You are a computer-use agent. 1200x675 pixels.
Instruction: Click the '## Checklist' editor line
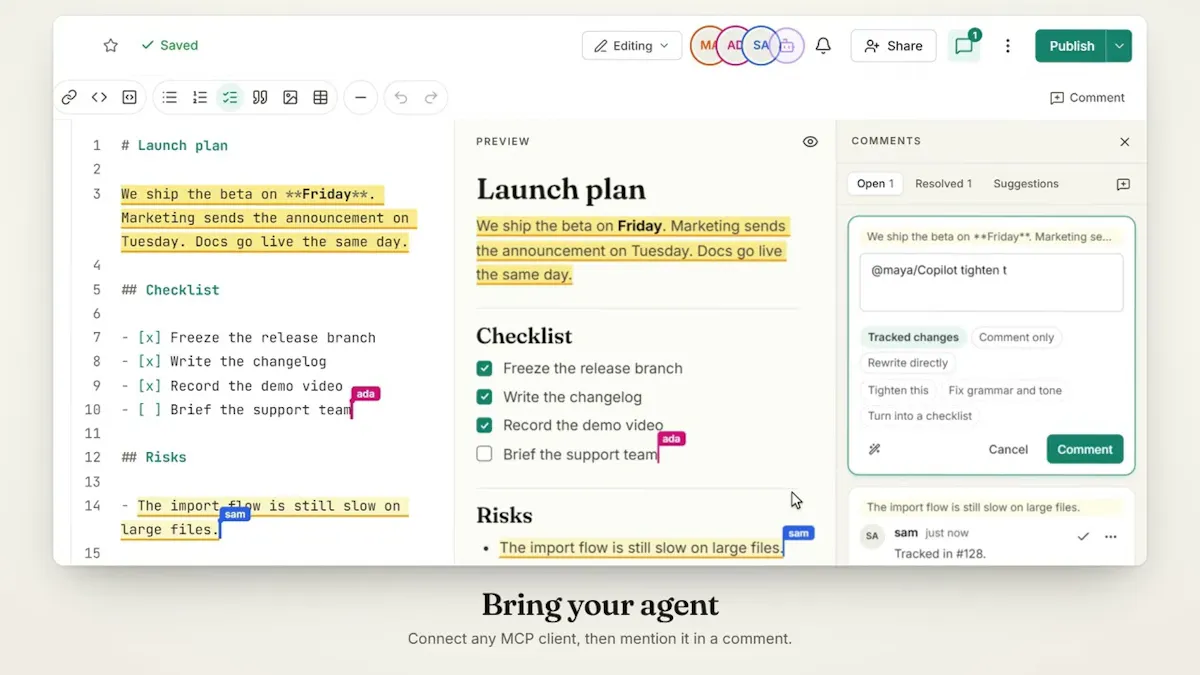click(170, 290)
